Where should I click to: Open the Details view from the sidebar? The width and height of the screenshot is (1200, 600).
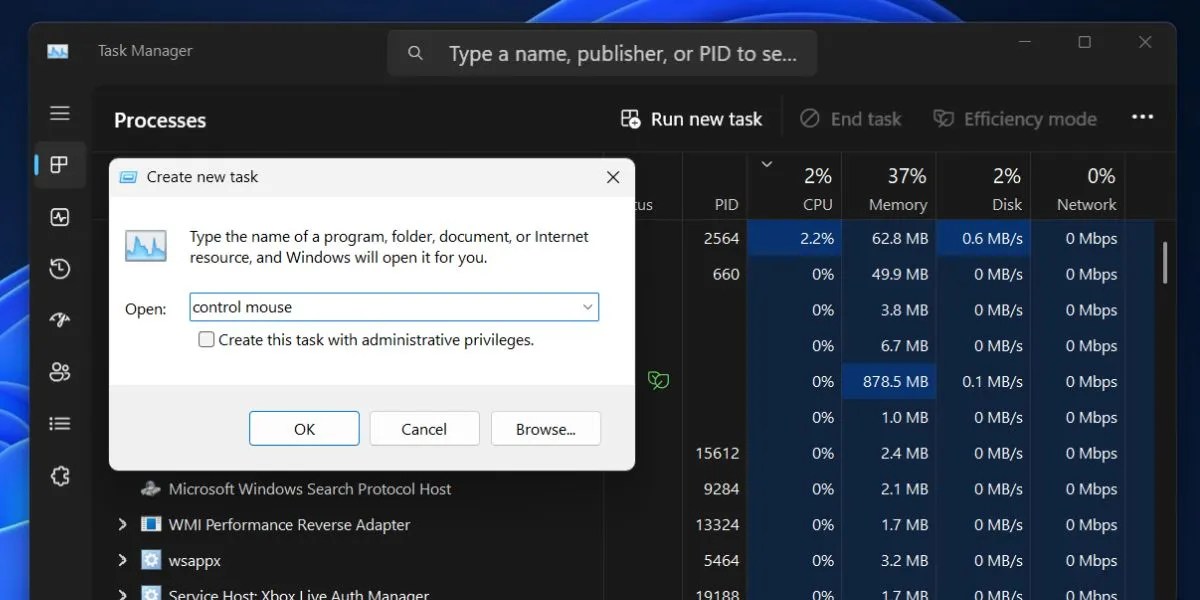pos(59,423)
